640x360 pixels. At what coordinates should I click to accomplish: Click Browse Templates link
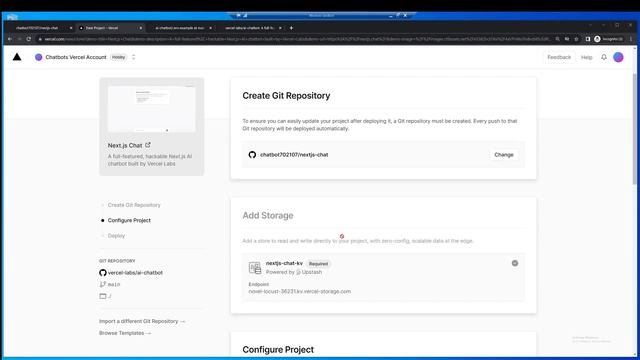point(125,333)
